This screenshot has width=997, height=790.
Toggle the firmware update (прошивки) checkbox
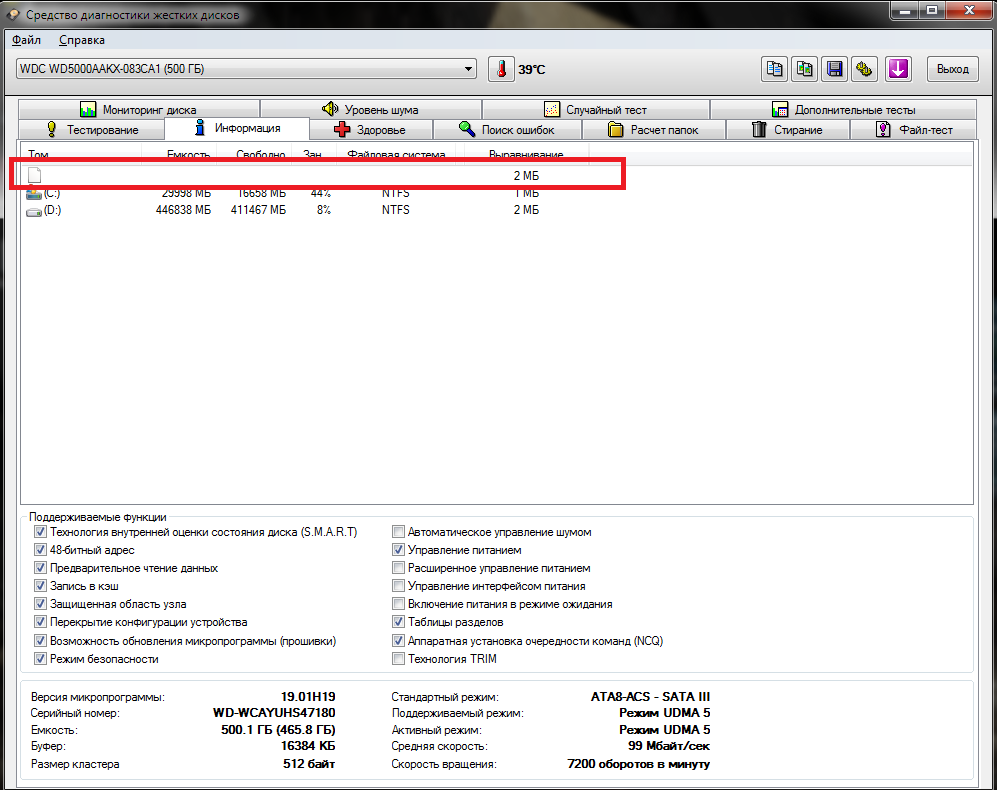(x=40, y=641)
